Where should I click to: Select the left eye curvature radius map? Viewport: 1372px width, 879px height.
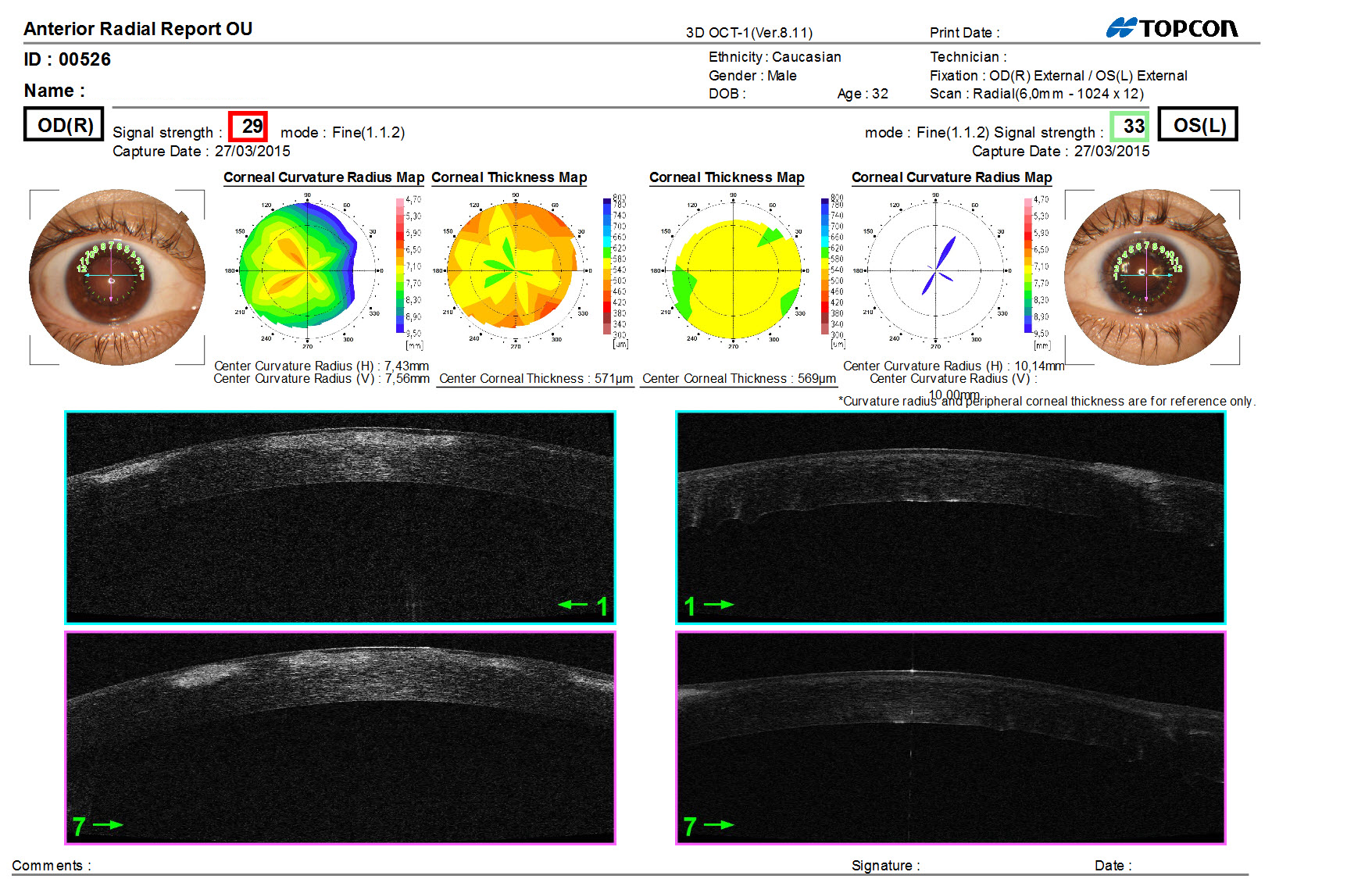click(935, 270)
